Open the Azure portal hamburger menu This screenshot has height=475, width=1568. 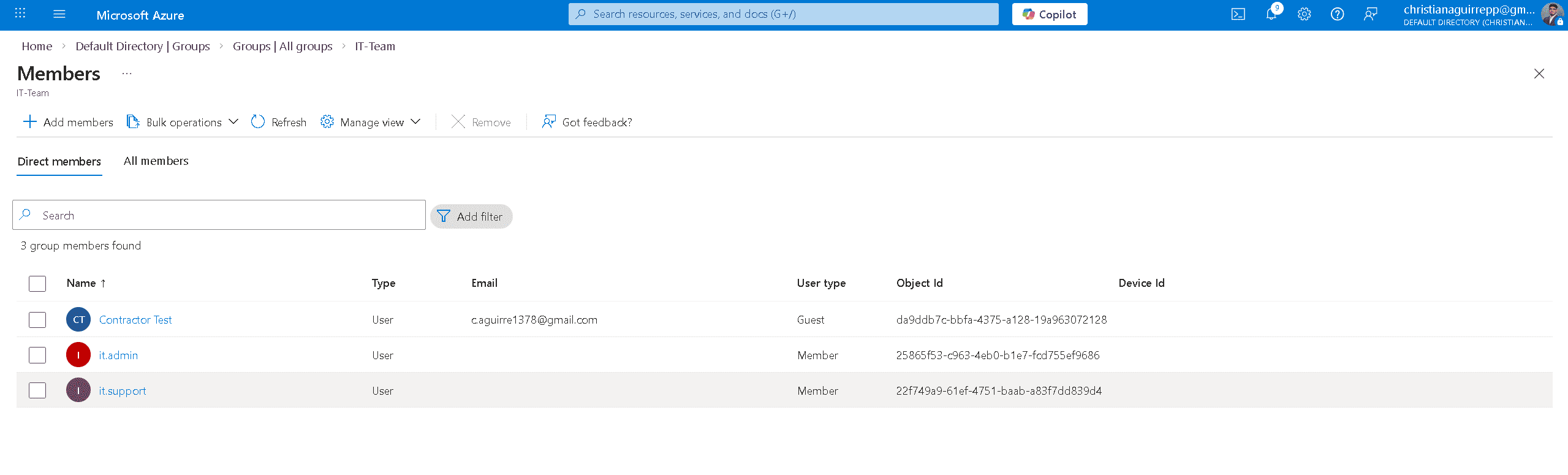point(59,14)
